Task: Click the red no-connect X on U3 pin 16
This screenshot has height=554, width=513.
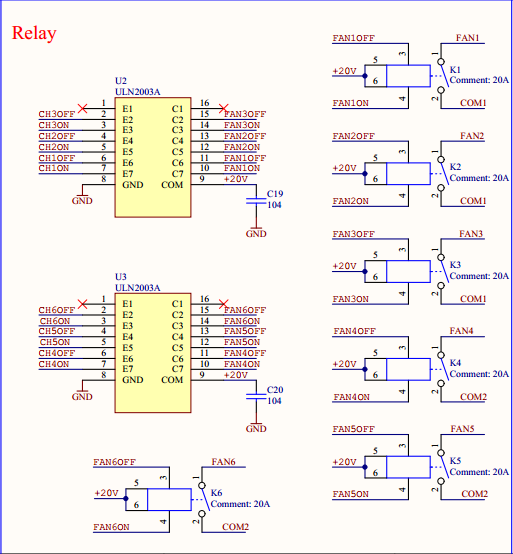Action: point(224,304)
